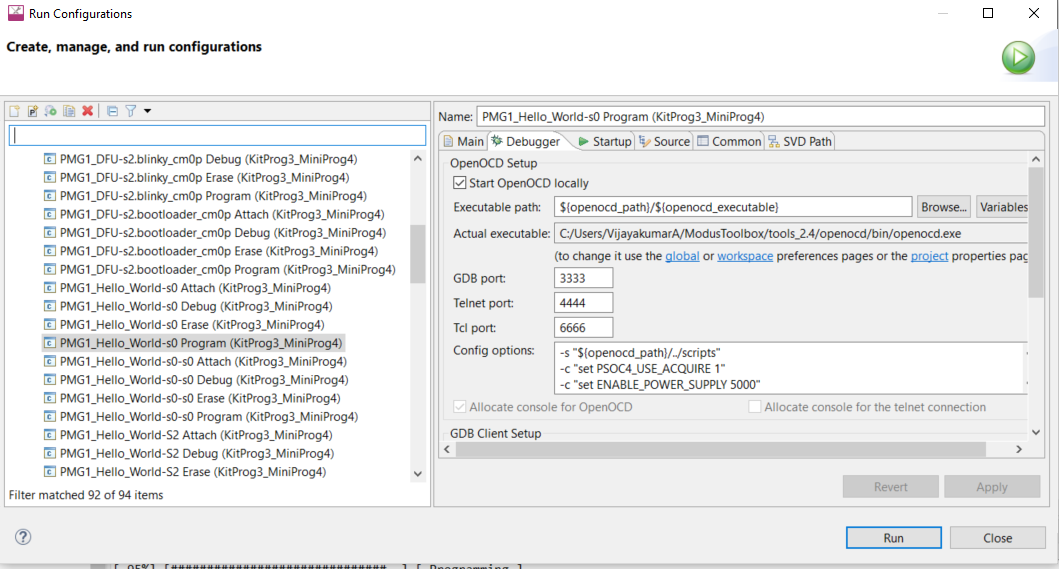This screenshot has width=1059, height=569.
Task: Delete selected configuration with red X
Action: 88,111
